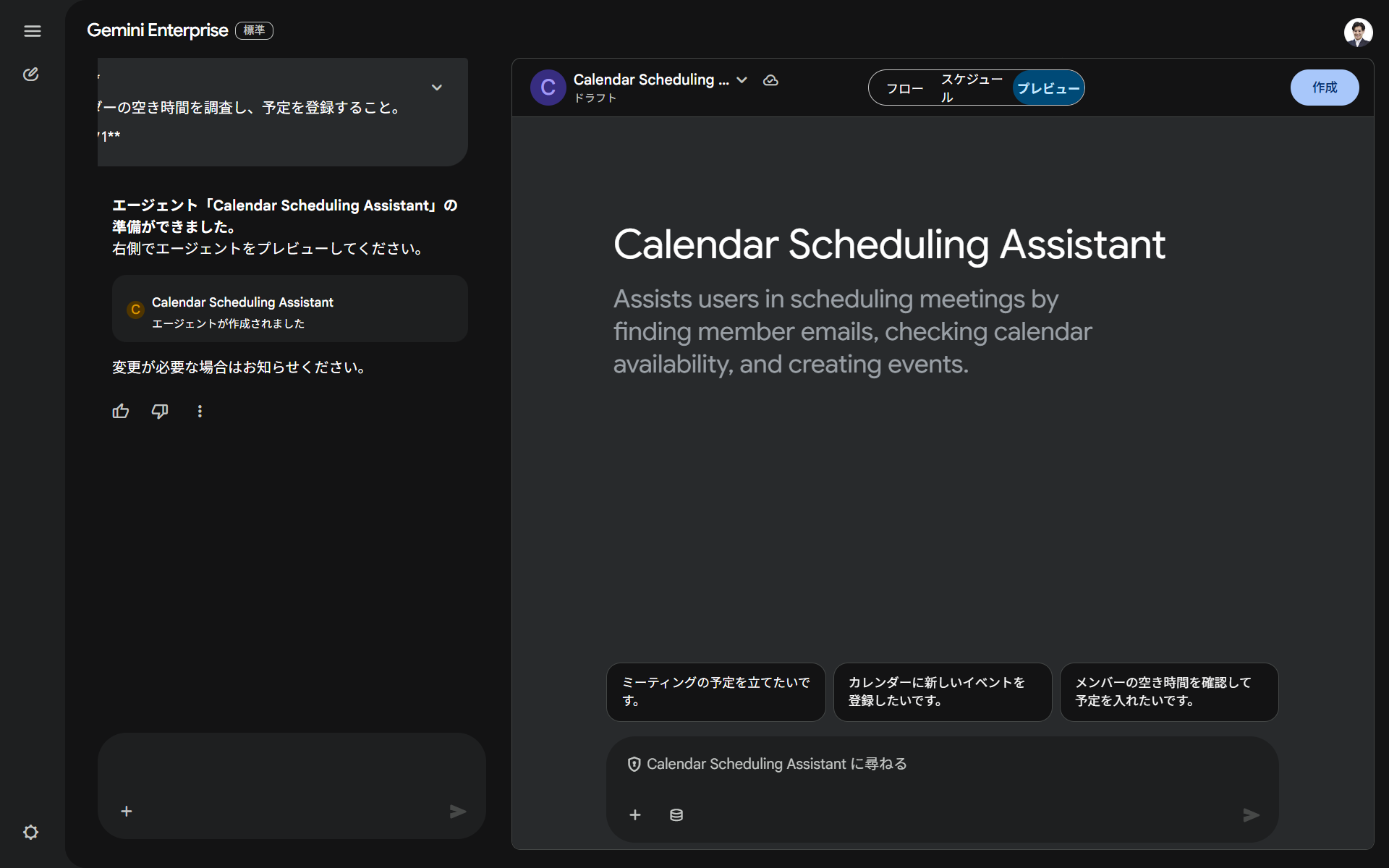Choose suggestion メンバーの空き時間を確認して予定を入れたいです

click(x=1169, y=692)
